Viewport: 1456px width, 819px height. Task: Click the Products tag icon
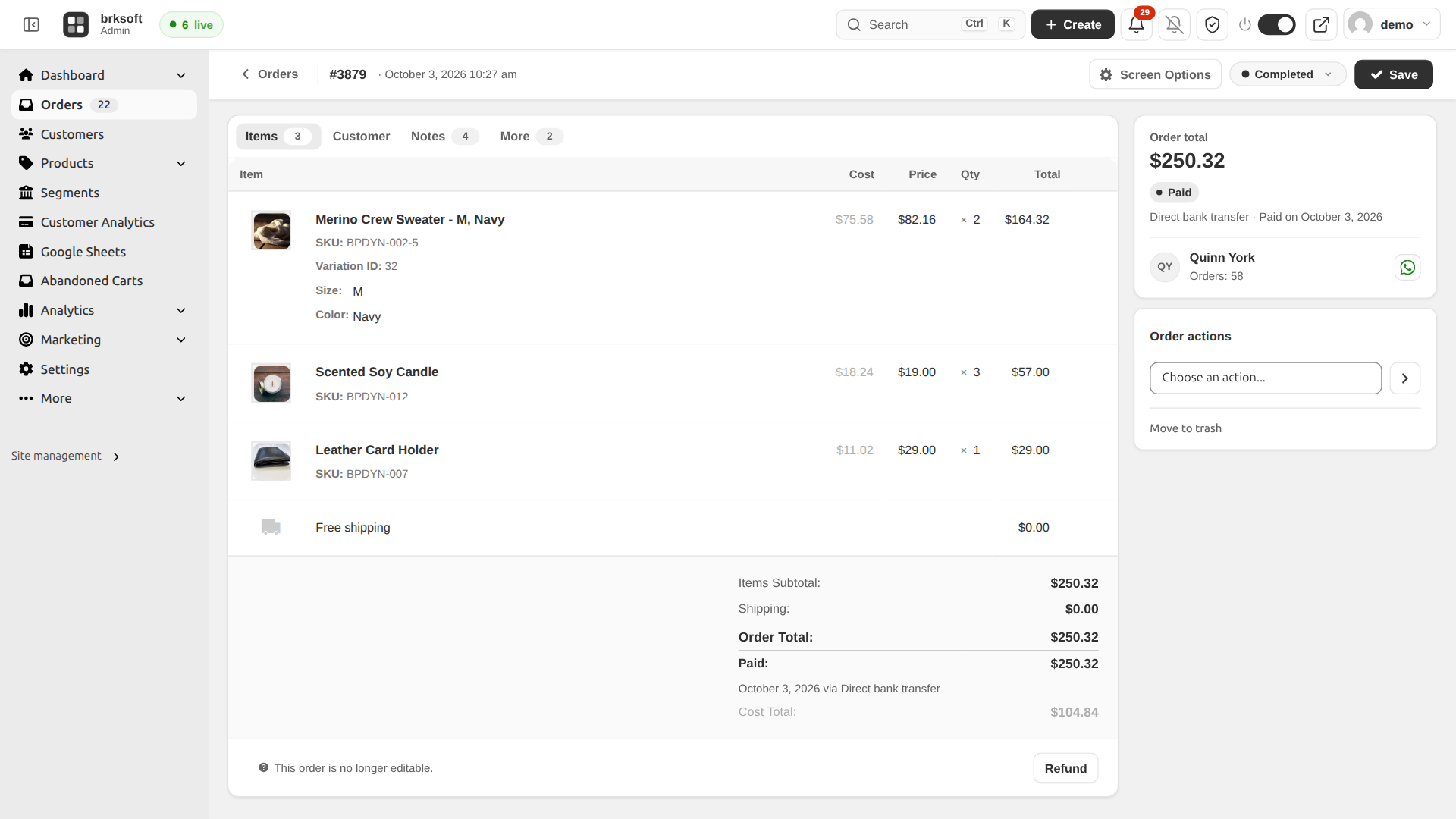(x=26, y=163)
